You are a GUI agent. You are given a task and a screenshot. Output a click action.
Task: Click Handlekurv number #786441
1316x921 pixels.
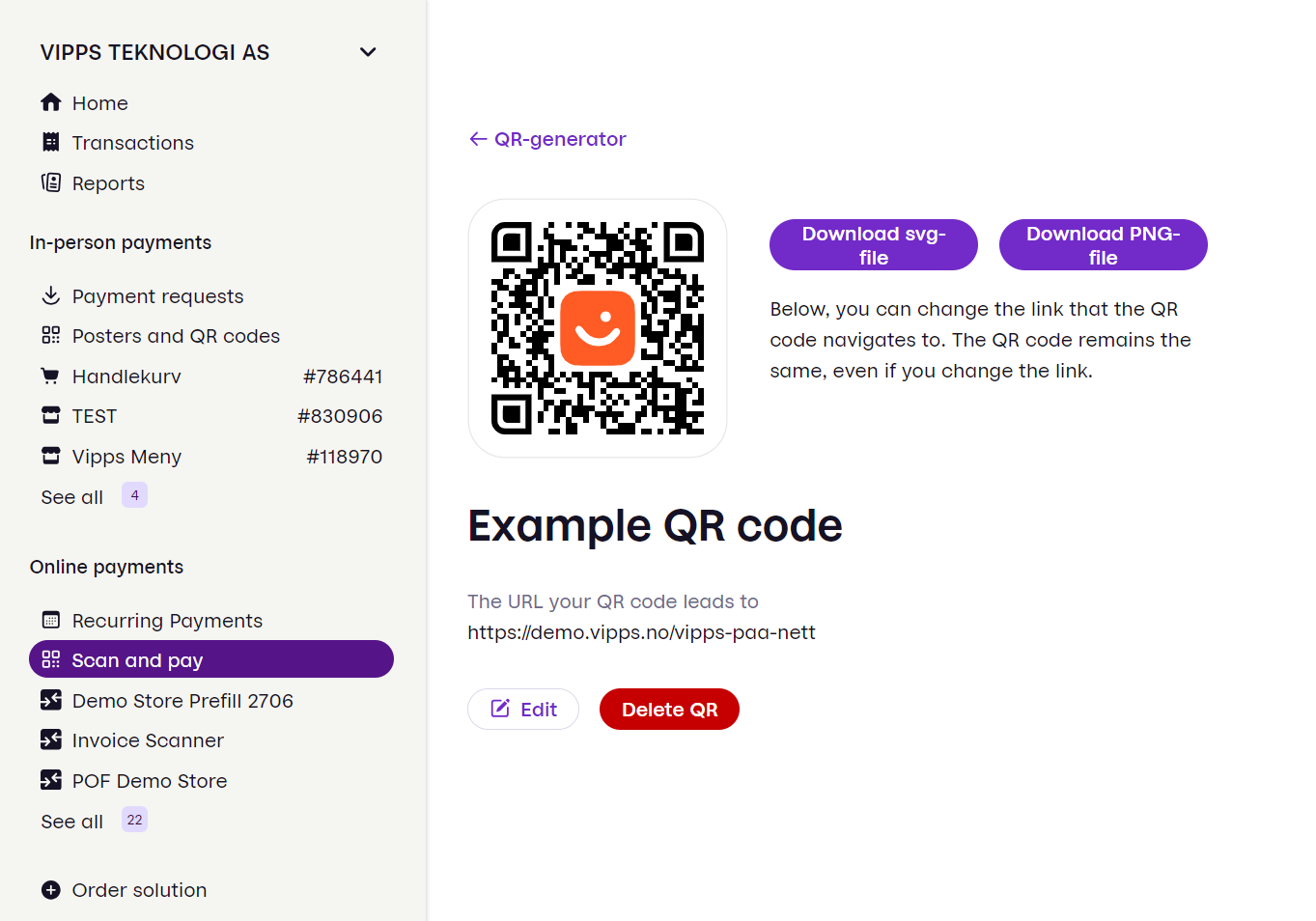tap(343, 377)
